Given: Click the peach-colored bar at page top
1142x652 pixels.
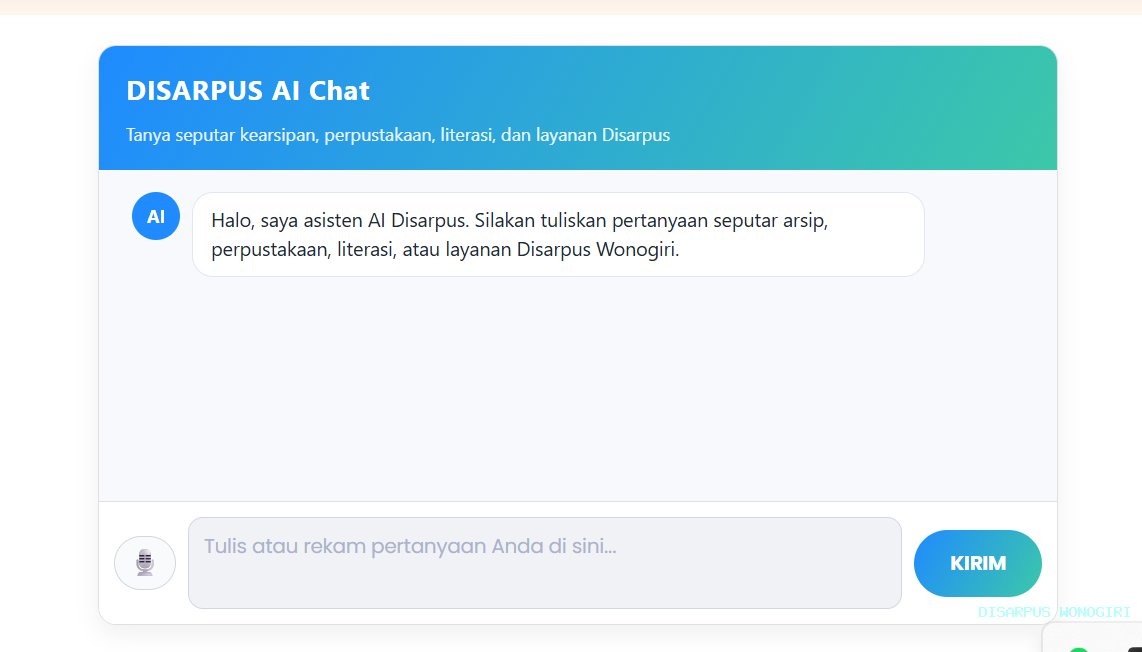Looking at the screenshot, I should point(571,6).
